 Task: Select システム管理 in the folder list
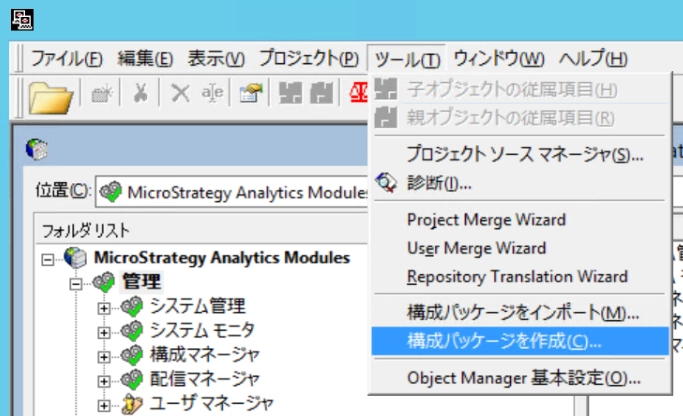(198, 306)
